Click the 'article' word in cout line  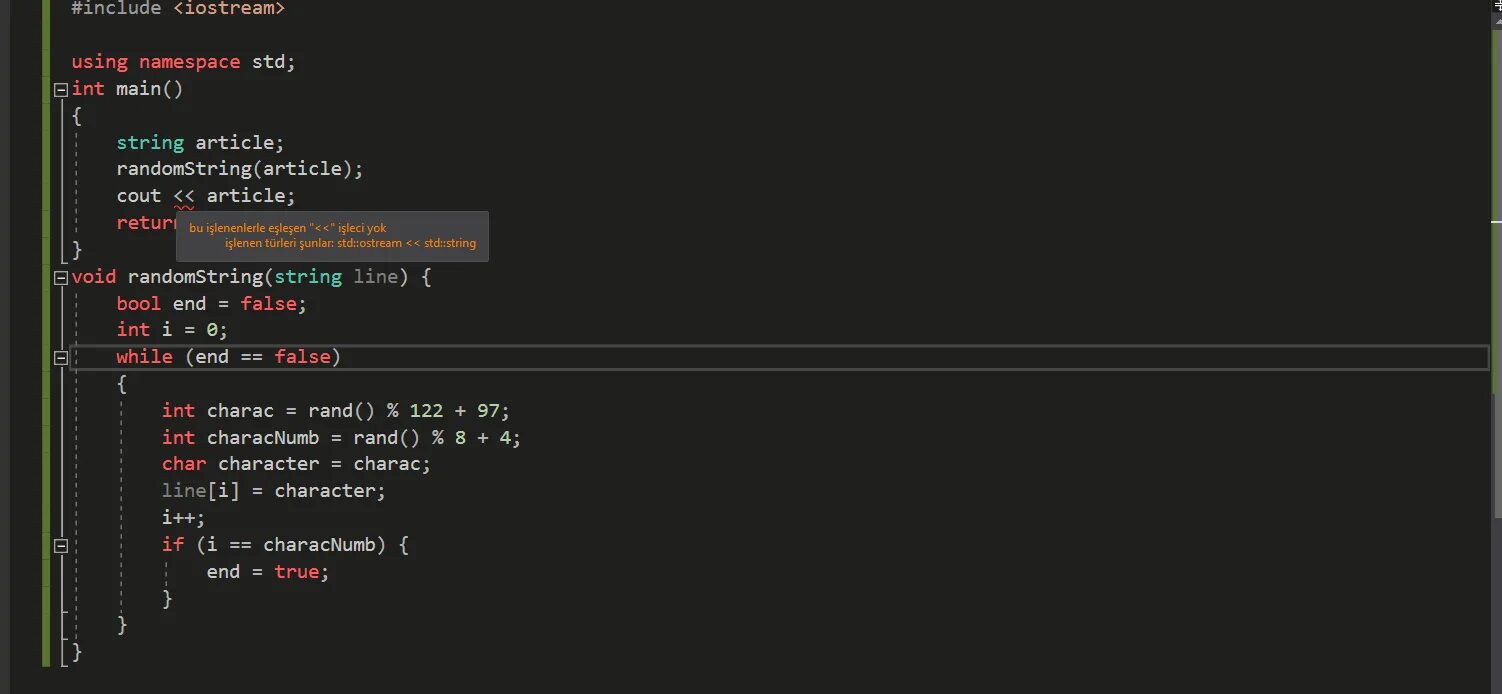point(246,196)
